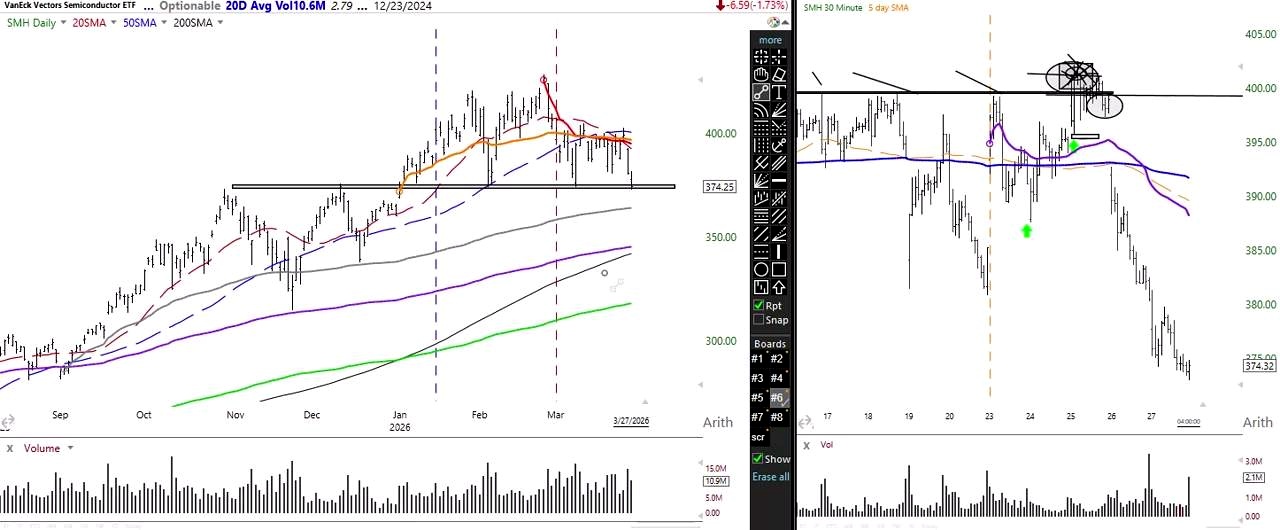This screenshot has height=530, width=1280.
Task: Open the Arith scale menu on 30-minute chart
Action: (x=1257, y=423)
